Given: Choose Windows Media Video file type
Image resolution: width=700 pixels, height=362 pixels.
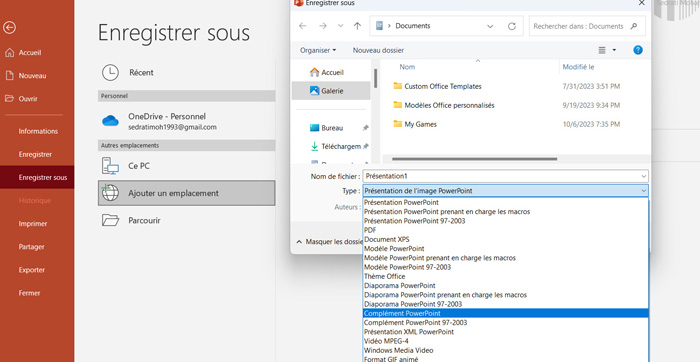Looking at the screenshot, I should pyautogui.click(x=505, y=350).
